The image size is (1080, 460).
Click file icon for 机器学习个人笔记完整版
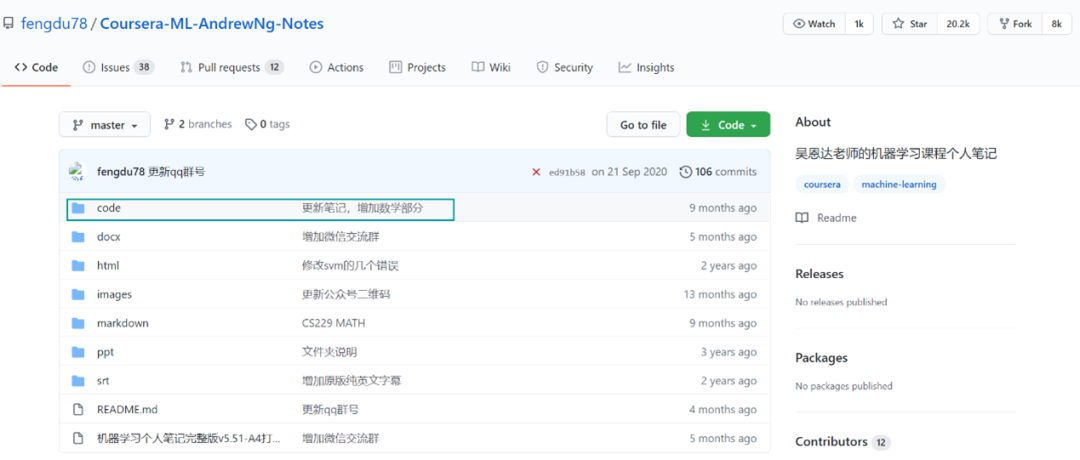(78, 439)
